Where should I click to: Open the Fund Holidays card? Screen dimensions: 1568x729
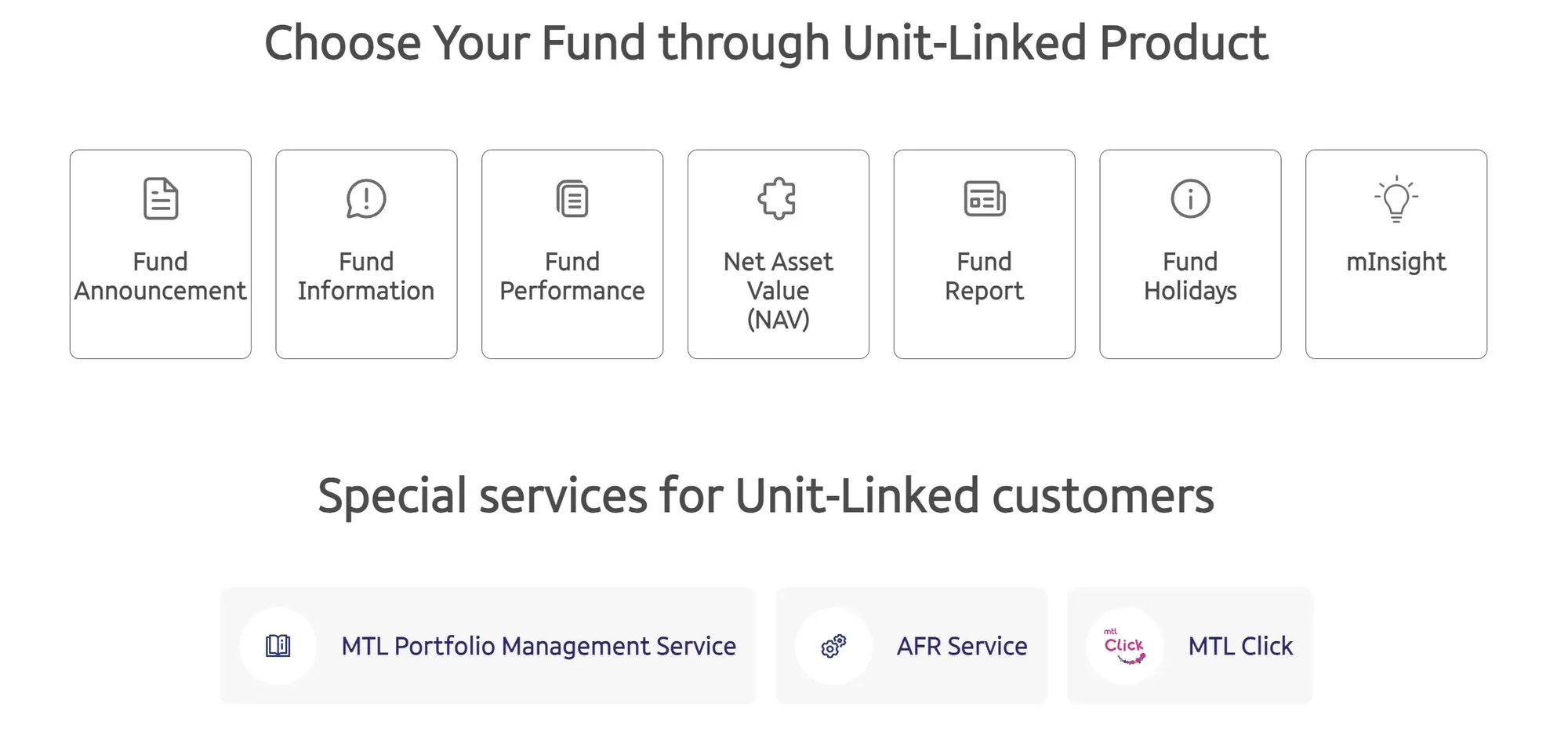tap(1190, 253)
